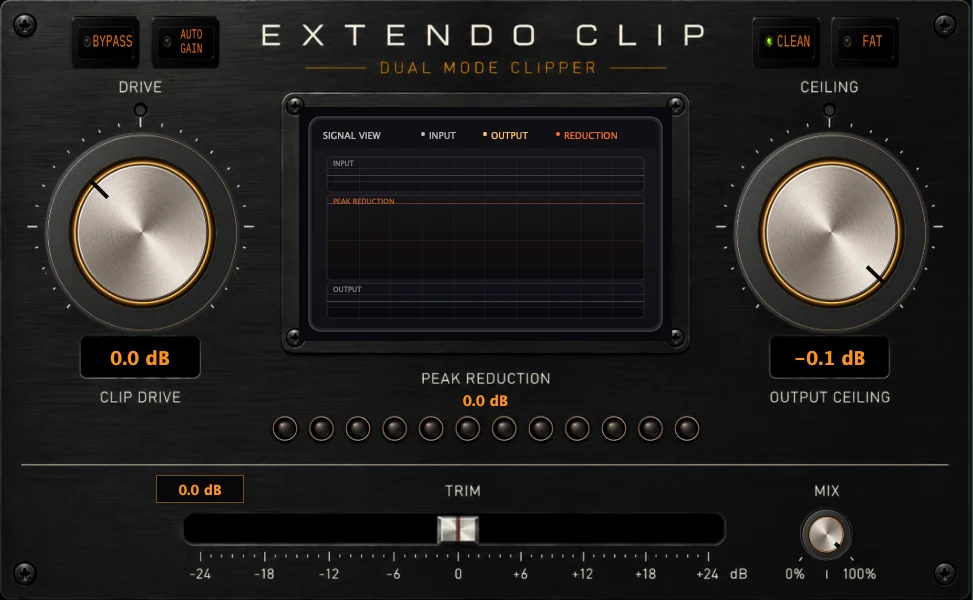This screenshot has width=973, height=600.
Task: Click the Ceiling knob
Action: (x=831, y=232)
